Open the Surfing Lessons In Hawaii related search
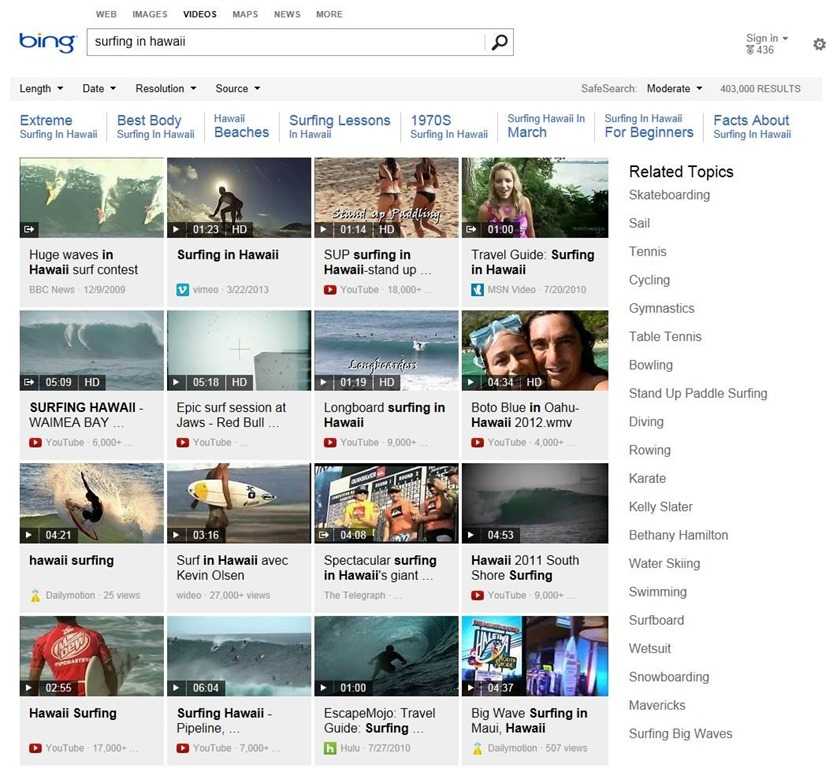Image resolution: width=833 pixels, height=768 pixels. click(x=339, y=126)
